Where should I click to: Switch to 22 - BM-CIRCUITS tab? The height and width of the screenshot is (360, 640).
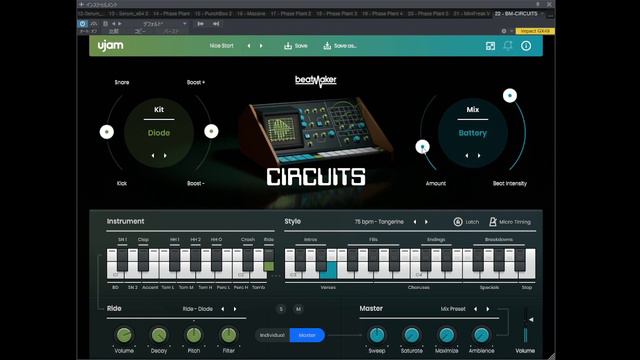pos(516,13)
